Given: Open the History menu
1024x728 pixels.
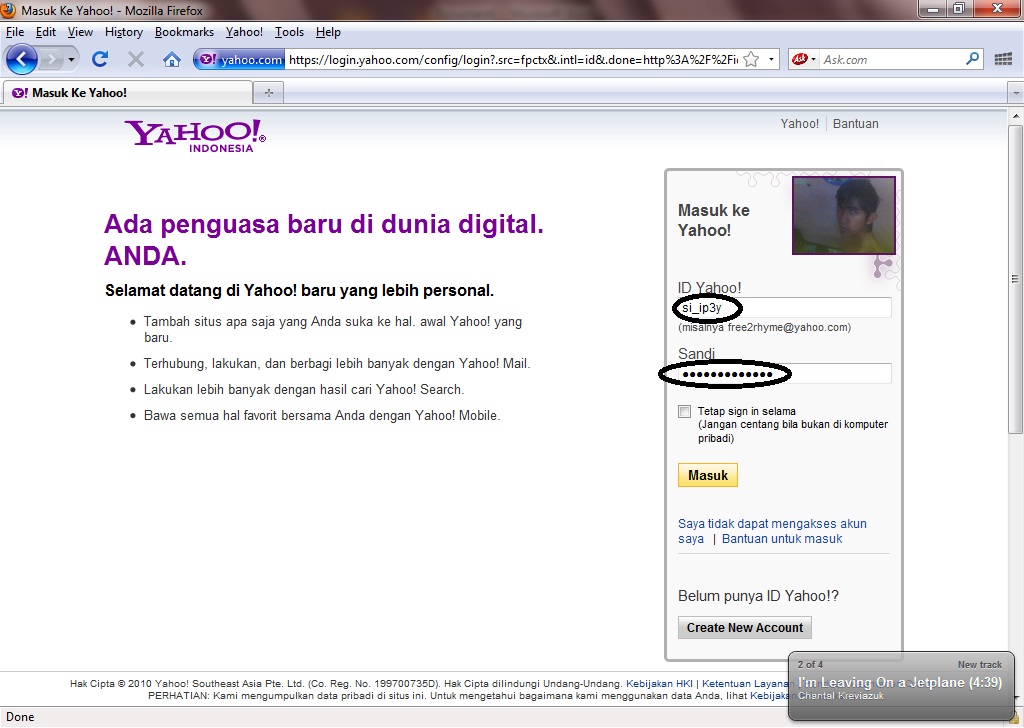Looking at the screenshot, I should coord(123,32).
